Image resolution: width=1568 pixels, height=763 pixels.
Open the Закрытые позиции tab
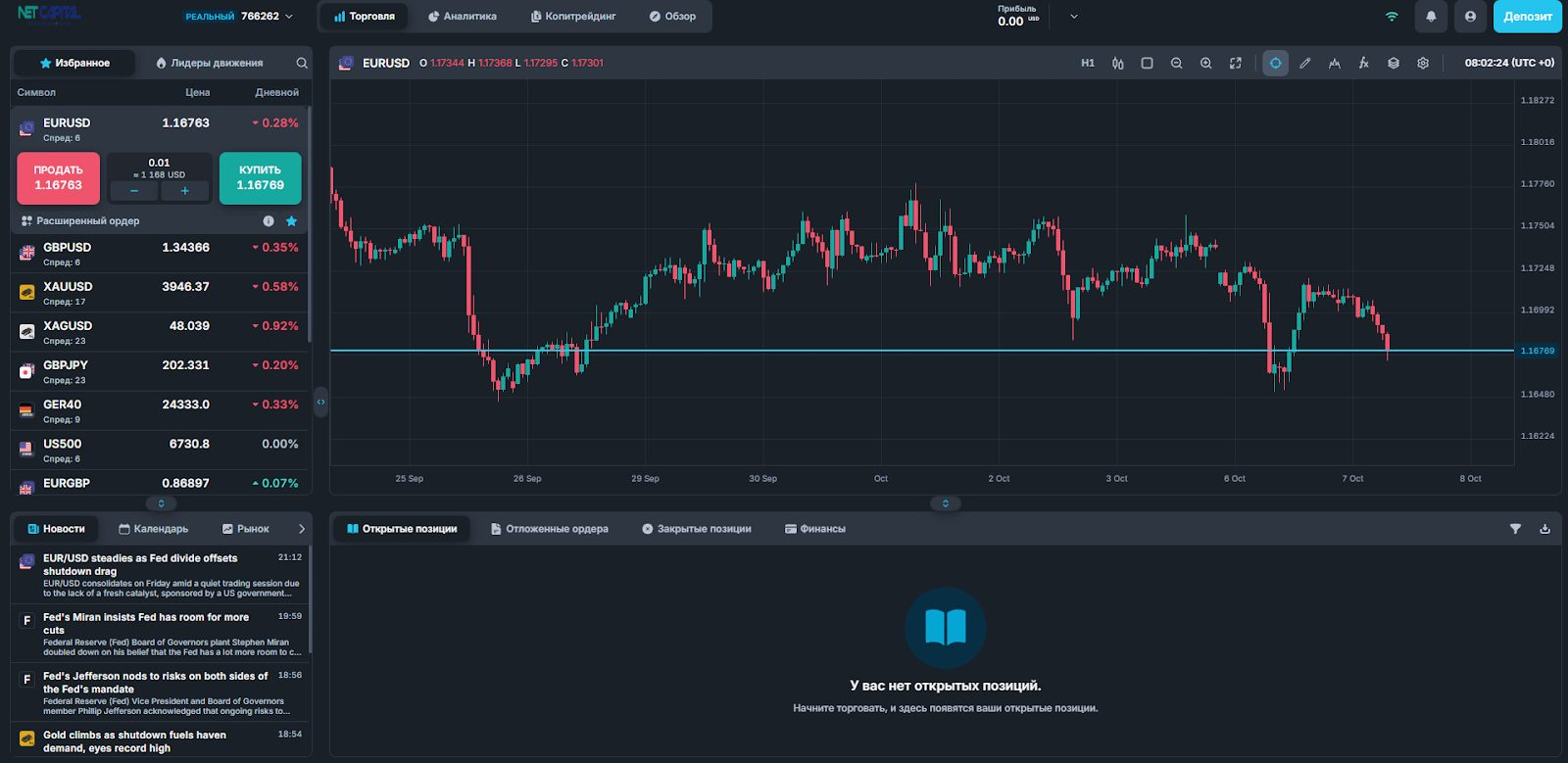pyautogui.click(x=696, y=529)
